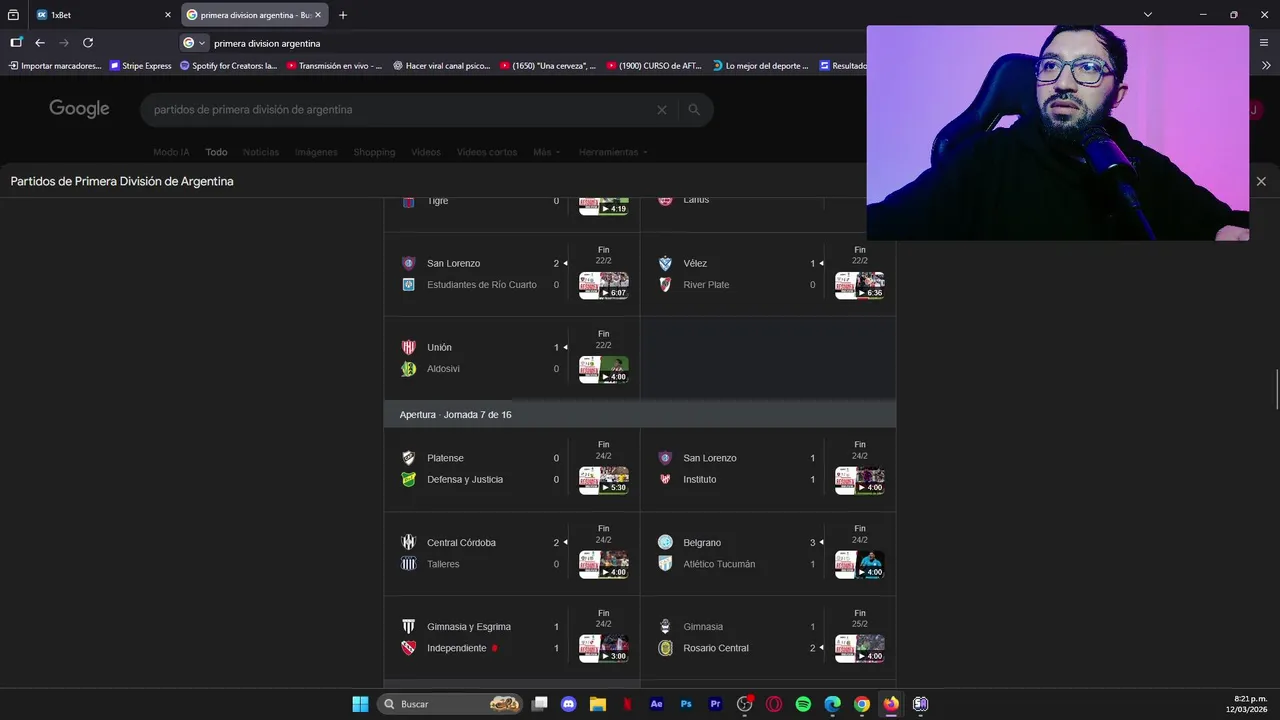Play Gimnasia y Esgrima vs Independiente video
Image resolution: width=1280 pixels, height=720 pixels.
click(604, 648)
